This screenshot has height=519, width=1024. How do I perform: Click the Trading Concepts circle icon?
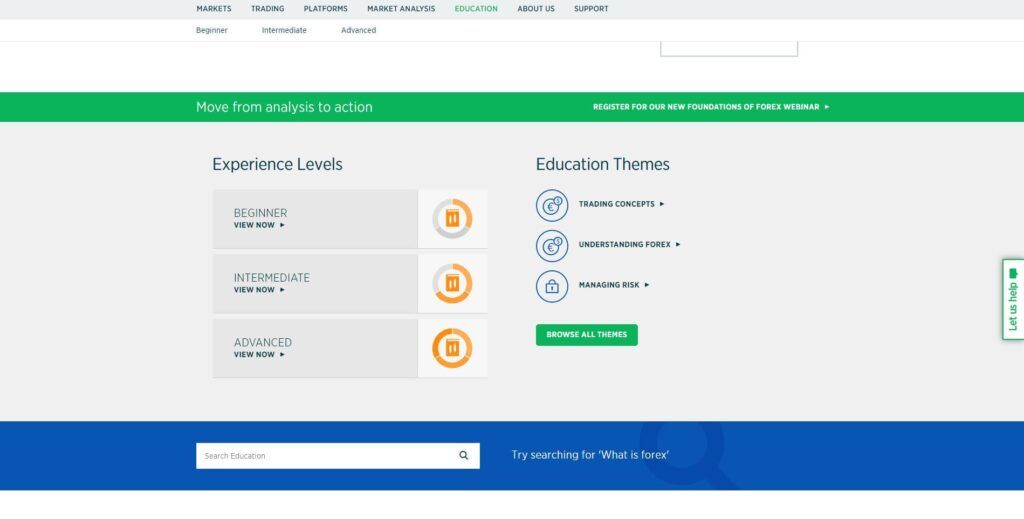click(551, 205)
